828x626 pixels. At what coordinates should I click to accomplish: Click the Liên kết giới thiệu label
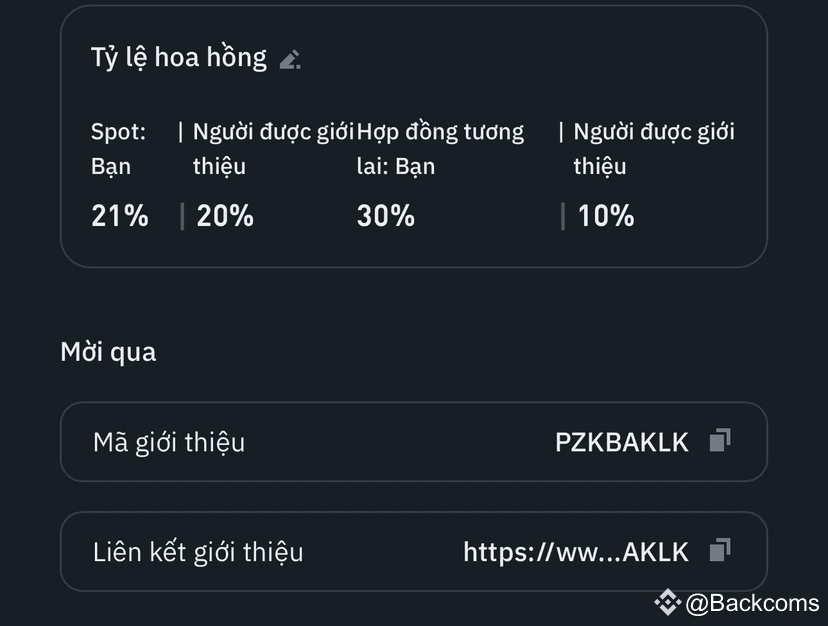(x=198, y=553)
